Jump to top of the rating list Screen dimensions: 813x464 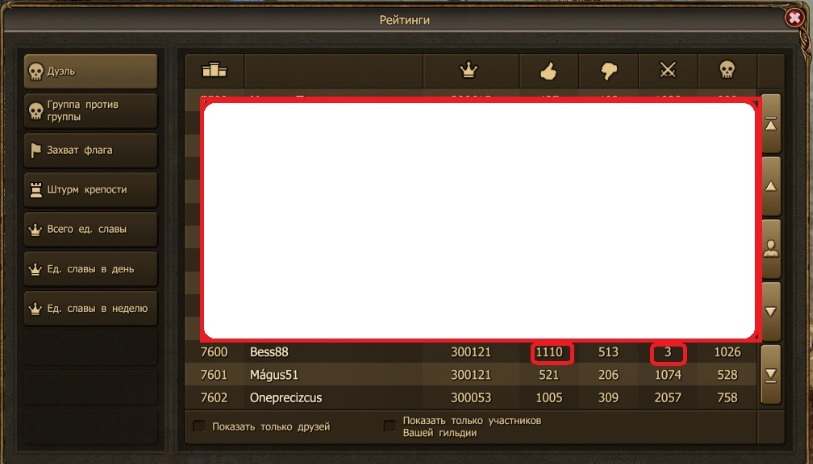click(x=771, y=124)
